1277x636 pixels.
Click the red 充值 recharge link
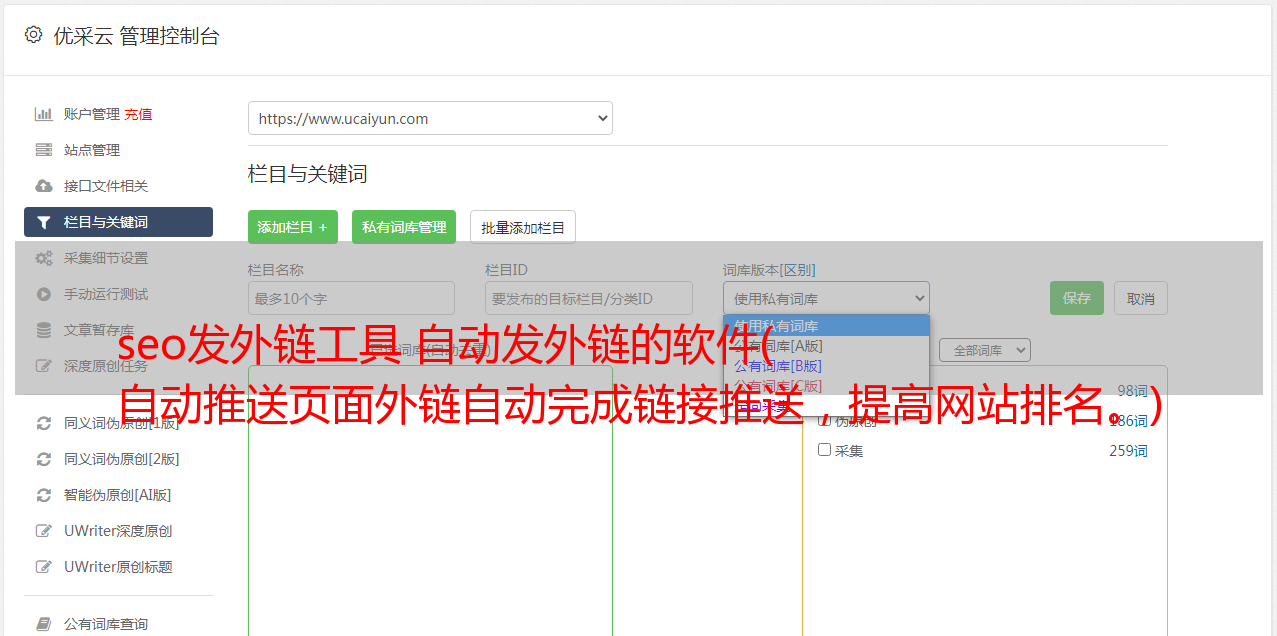coord(138,114)
